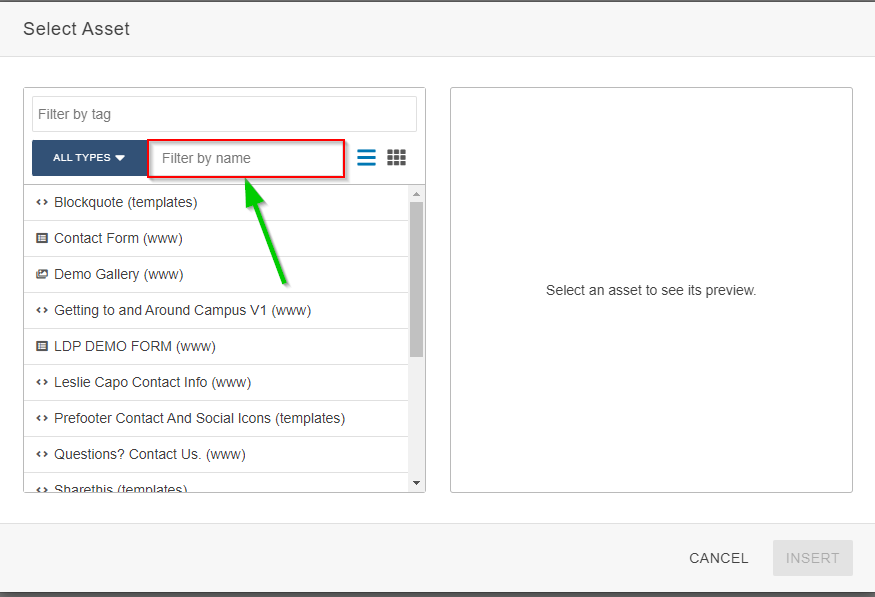
Task: Click code icon beside Leslie Capo Contact Info
Action: (x=42, y=382)
